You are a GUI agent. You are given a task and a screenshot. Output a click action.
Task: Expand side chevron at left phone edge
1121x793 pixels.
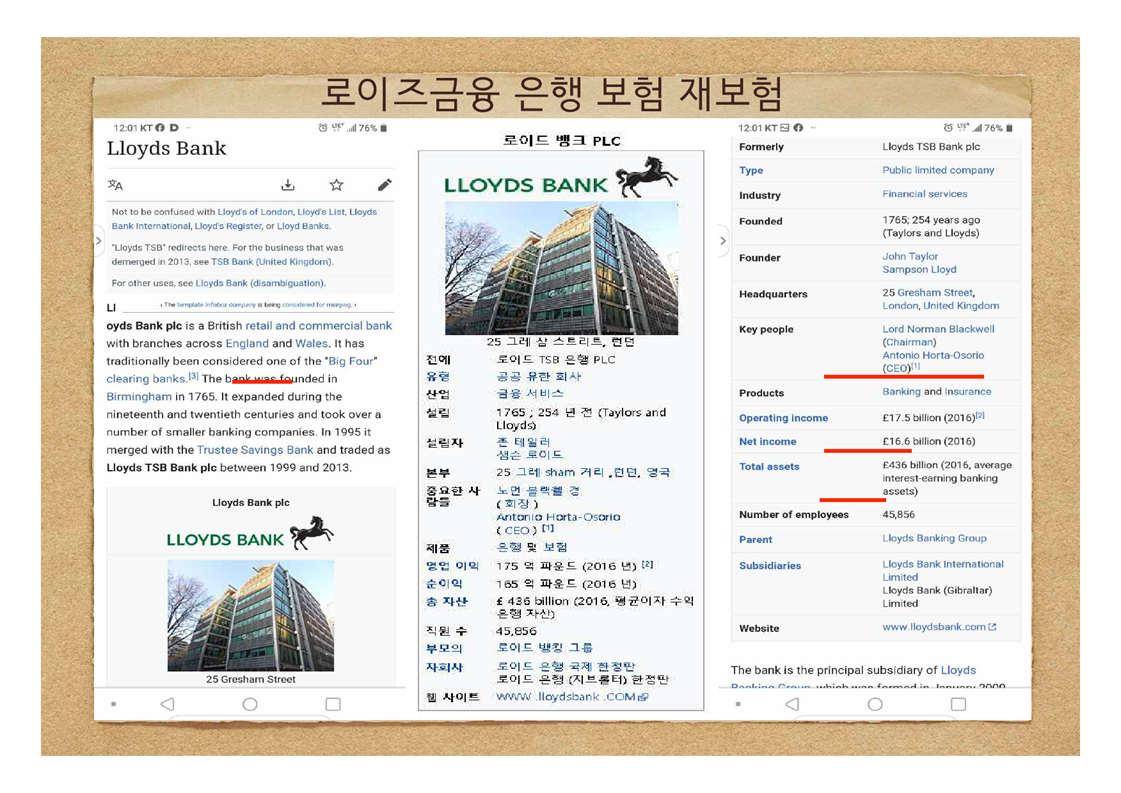click(99, 241)
